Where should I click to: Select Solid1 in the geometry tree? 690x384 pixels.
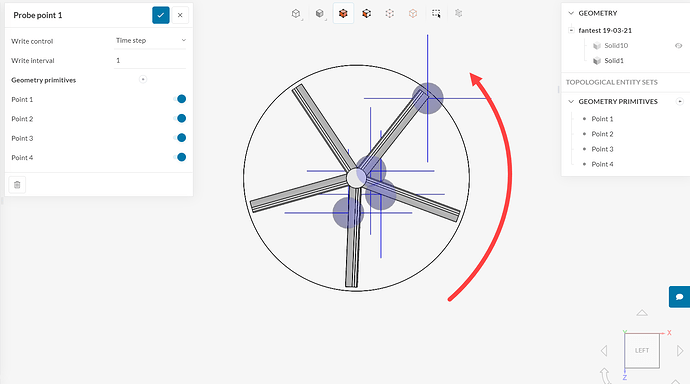tap(613, 61)
